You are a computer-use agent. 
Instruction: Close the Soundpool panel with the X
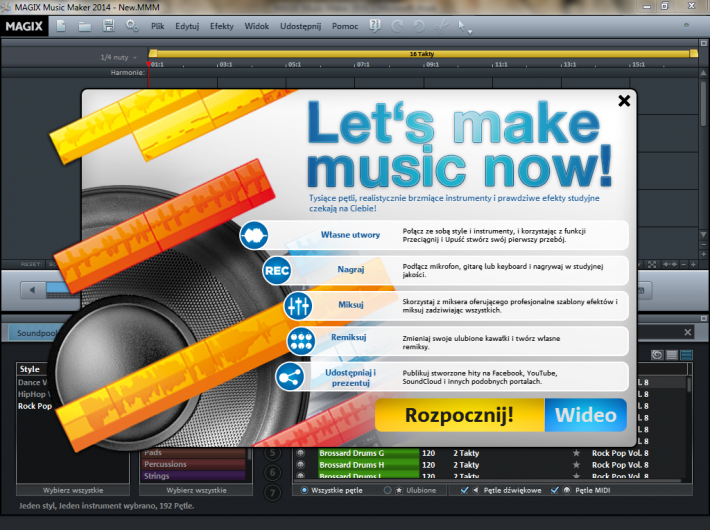(688, 332)
